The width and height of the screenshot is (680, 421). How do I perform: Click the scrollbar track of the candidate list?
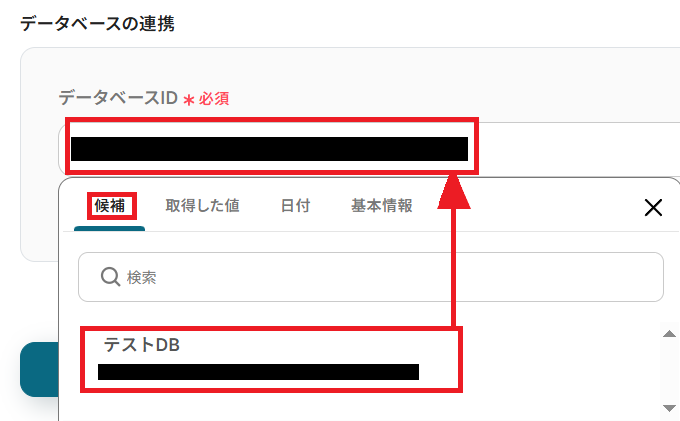click(669, 371)
